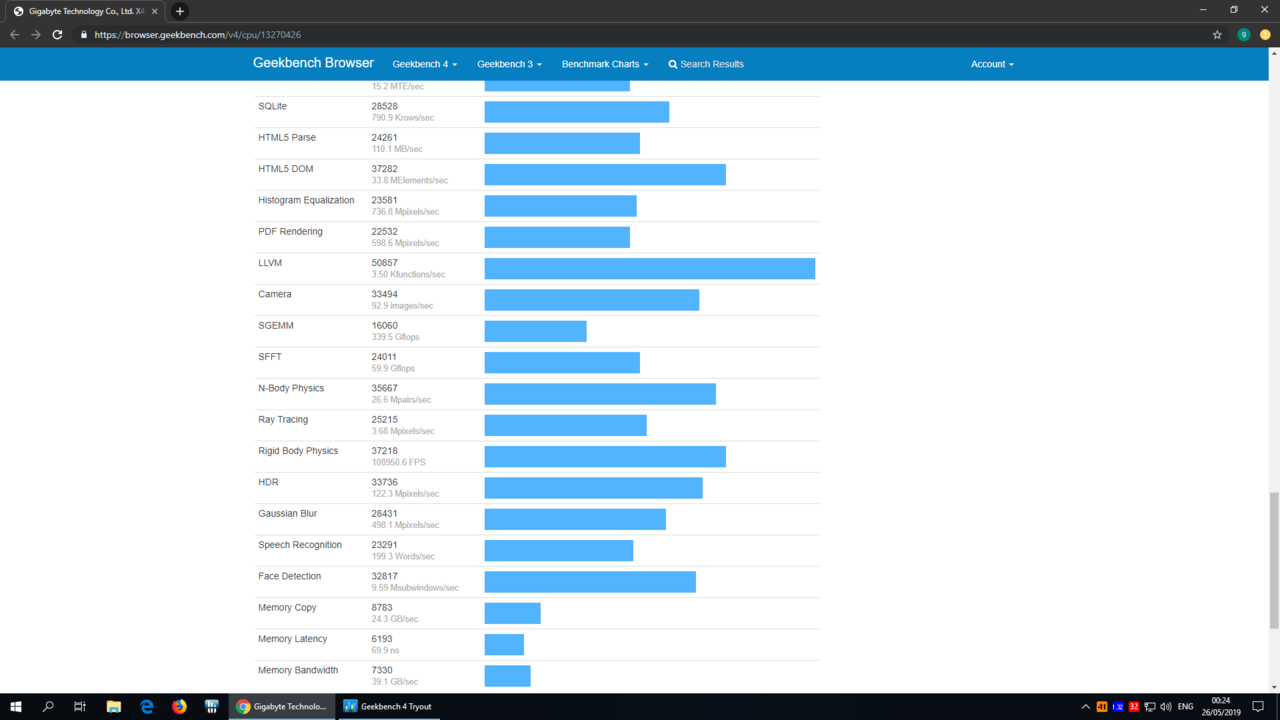This screenshot has width=1280, height=720.
Task: Select the HTML5 DOM score 37282
Action: point(384,169)
